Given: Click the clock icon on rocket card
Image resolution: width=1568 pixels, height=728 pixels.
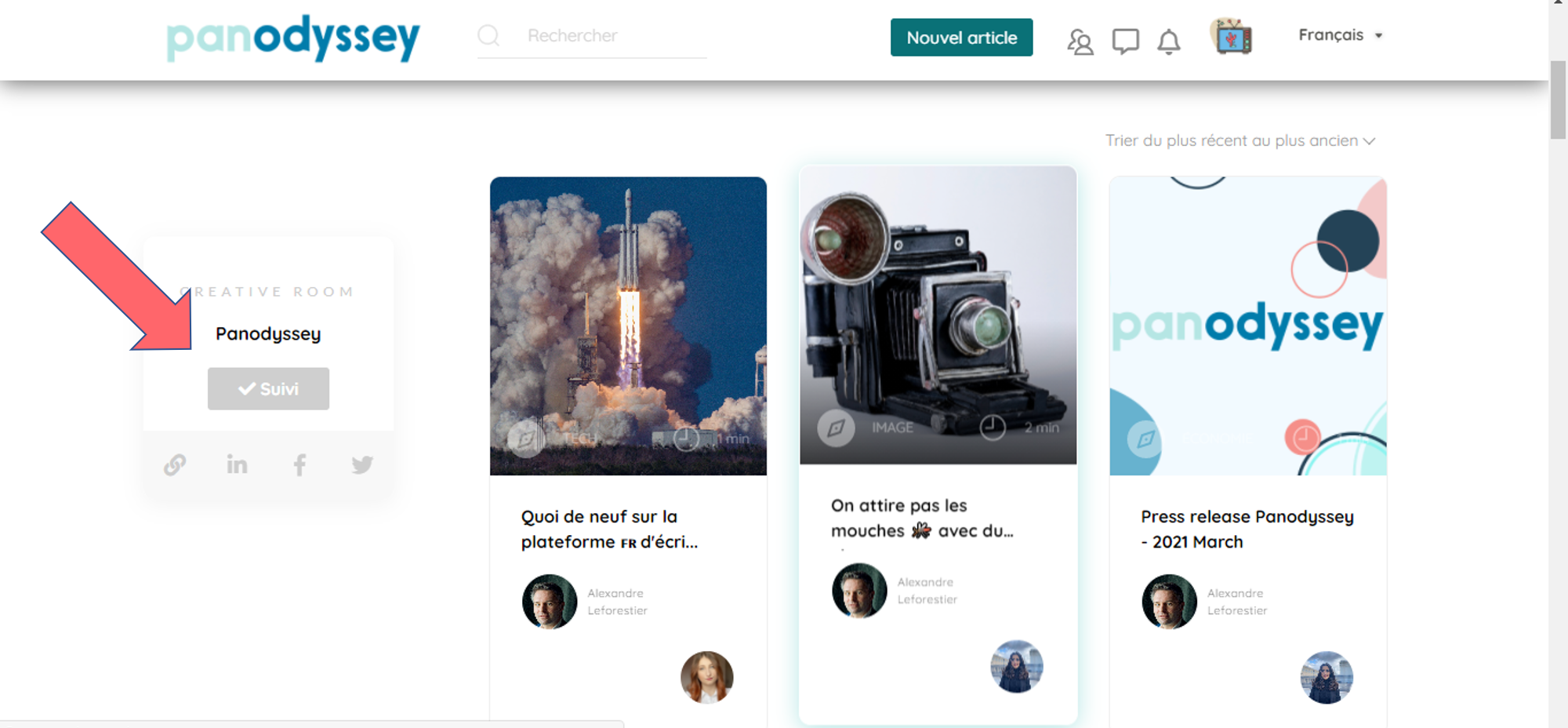Looking at the screenshot, I should pyautogui.click(x=686, y=439).
